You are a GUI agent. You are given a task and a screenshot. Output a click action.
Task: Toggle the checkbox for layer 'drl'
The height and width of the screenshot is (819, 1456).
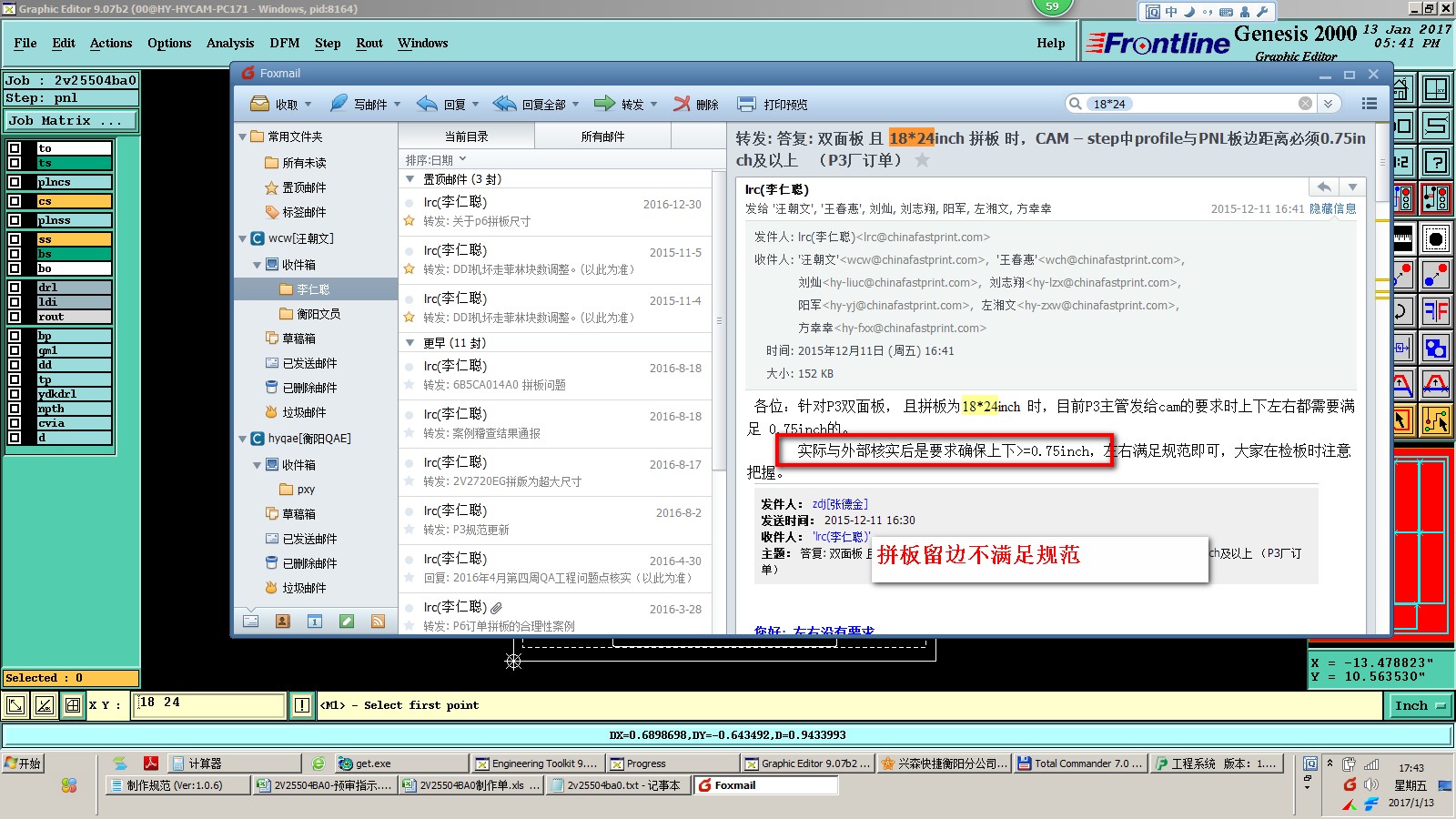15,288
